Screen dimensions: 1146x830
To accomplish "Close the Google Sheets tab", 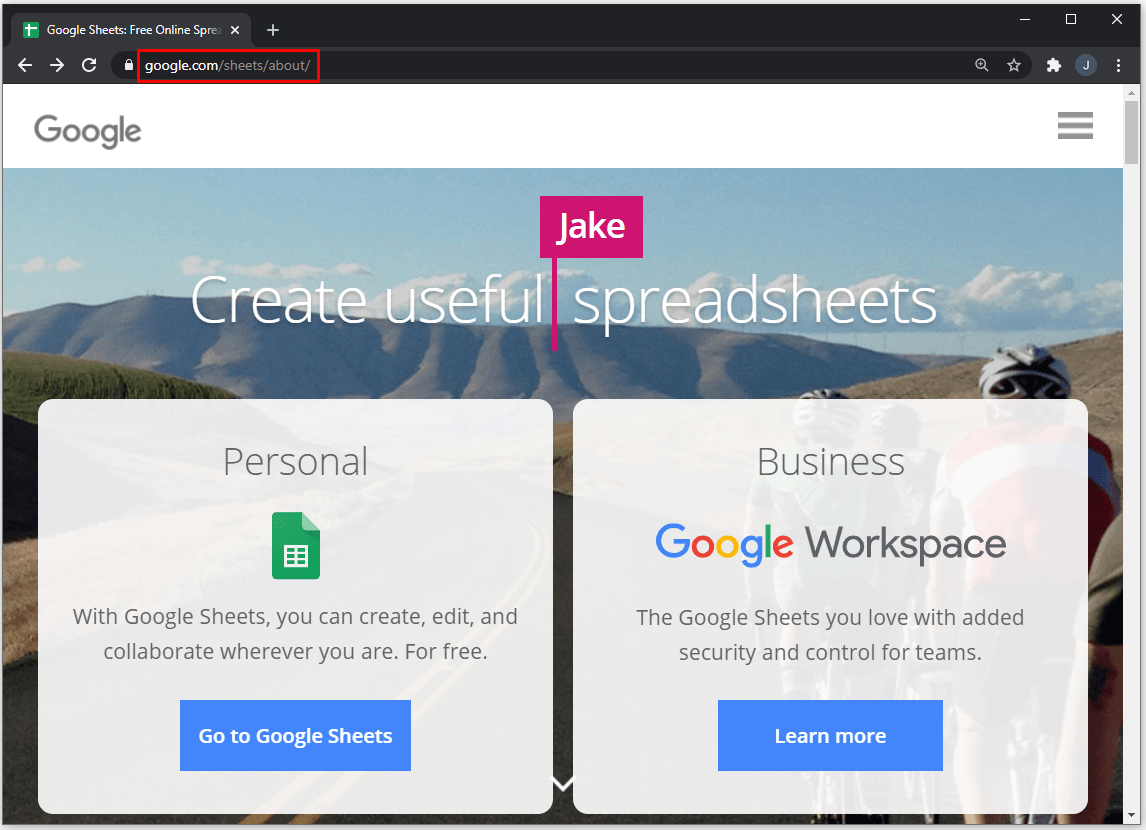I will pyautogui.click(x=235, y=30).
